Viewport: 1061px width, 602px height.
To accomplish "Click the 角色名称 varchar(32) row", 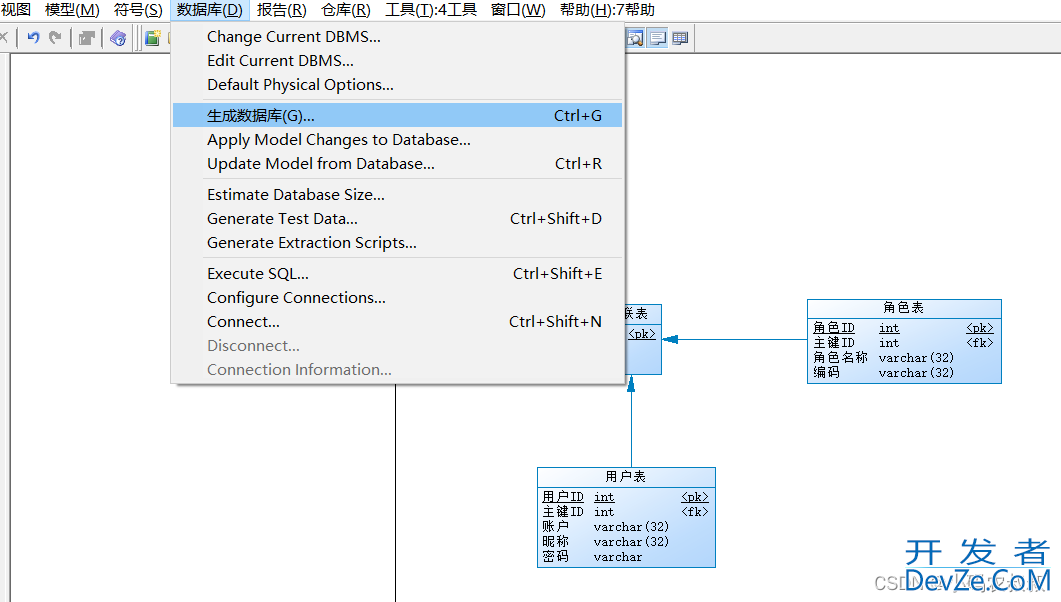I will (884, 358).
